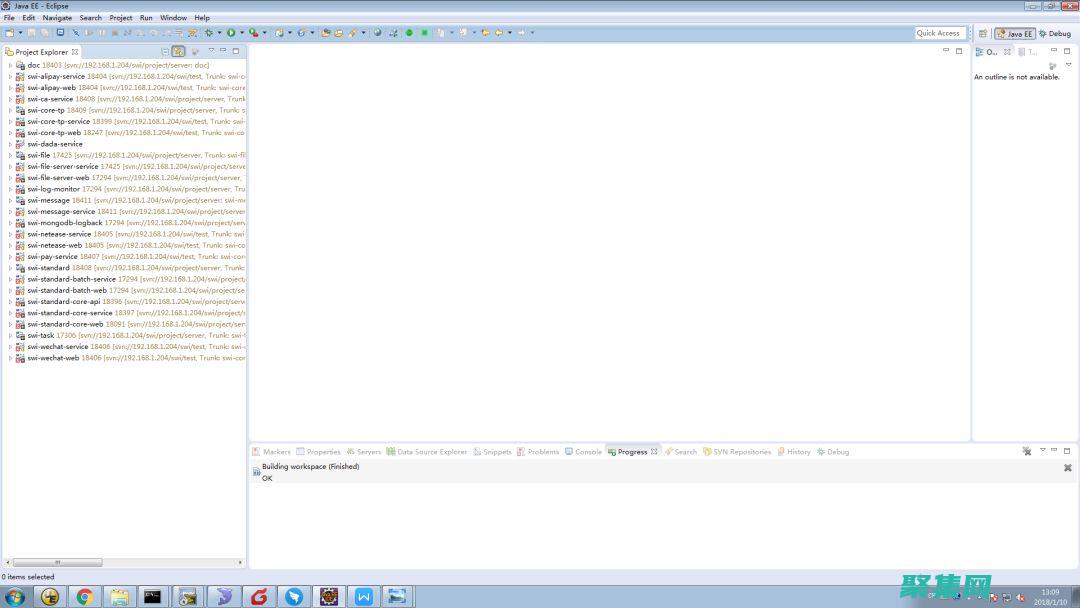This screenshot has height=608, width=1080.
Task: Open the Navigate menu
Action: tap(57, 18)
